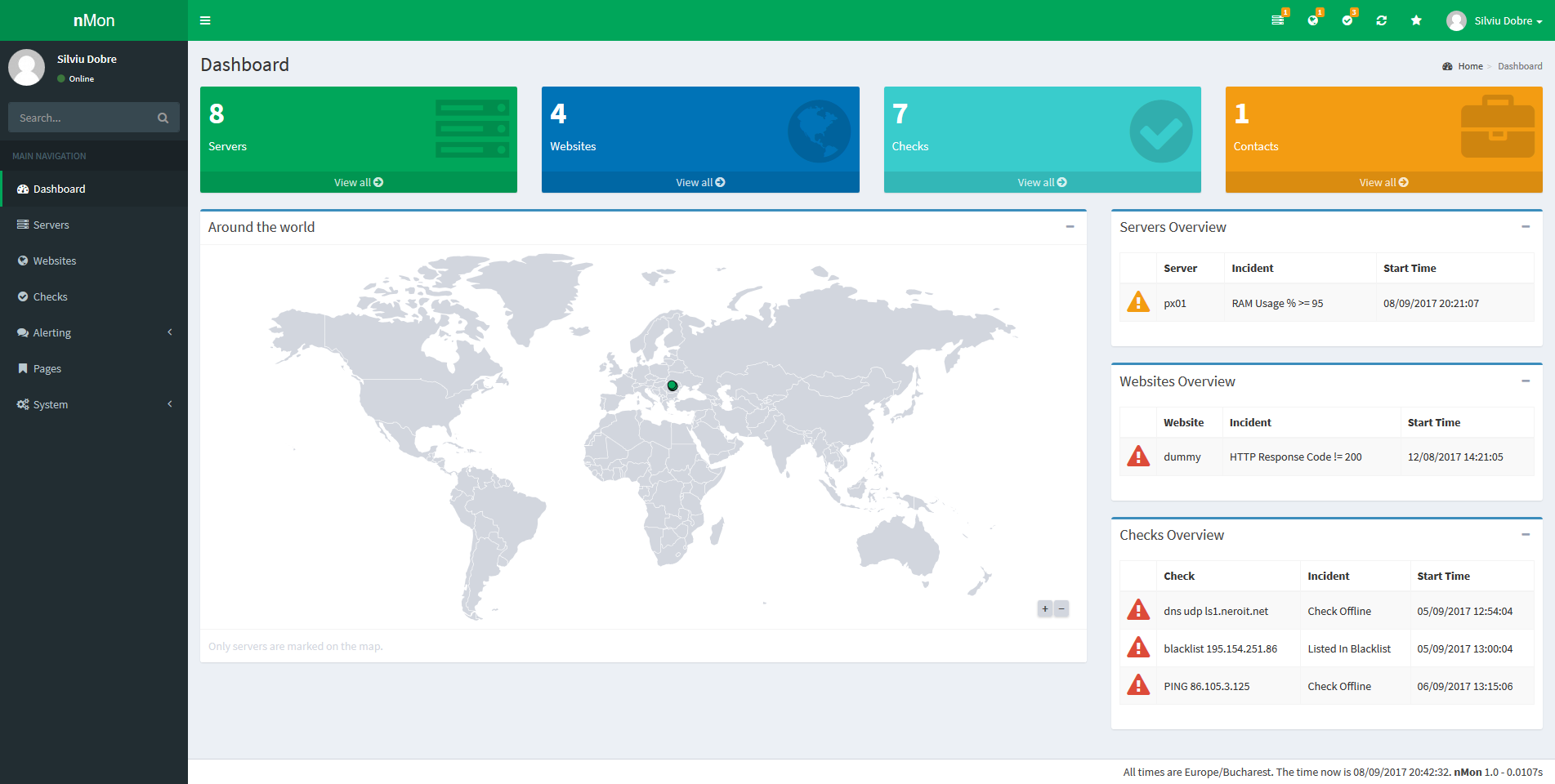Collapse the Servers Overview panel
Screen dimensions: 1555x784
1526,227
